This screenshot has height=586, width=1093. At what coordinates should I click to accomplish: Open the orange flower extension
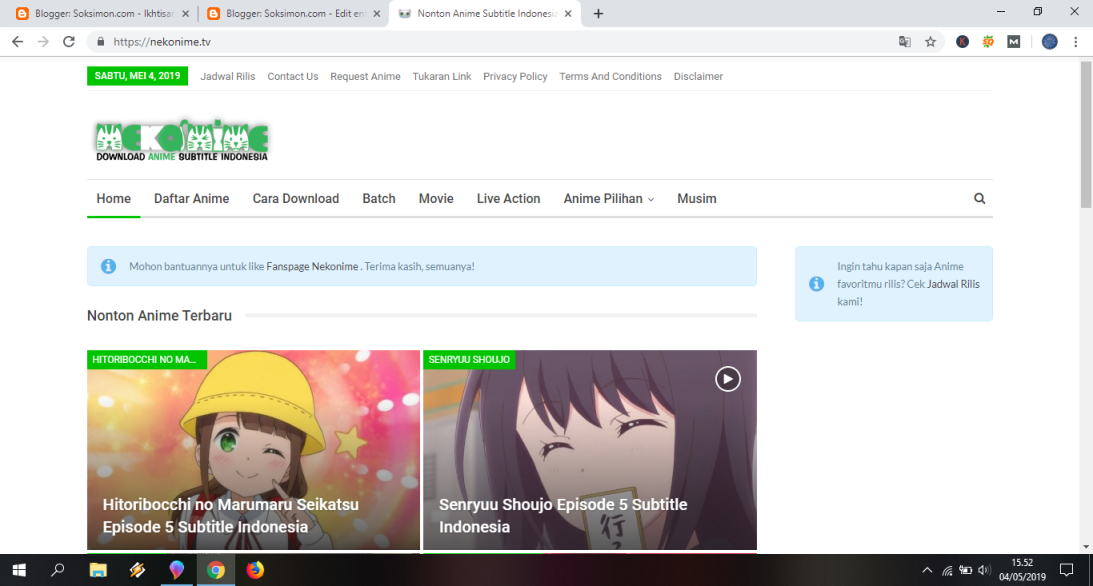[x=988, y=42]
